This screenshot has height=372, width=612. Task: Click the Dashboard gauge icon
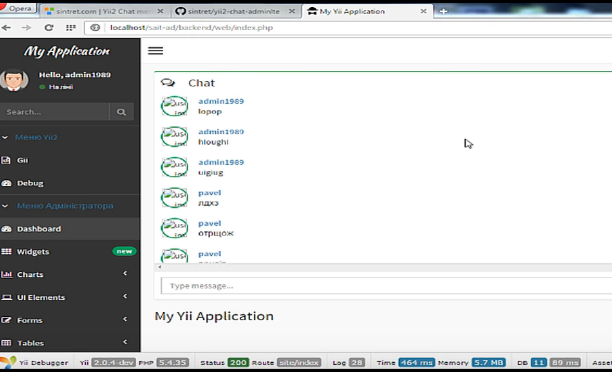6,229
